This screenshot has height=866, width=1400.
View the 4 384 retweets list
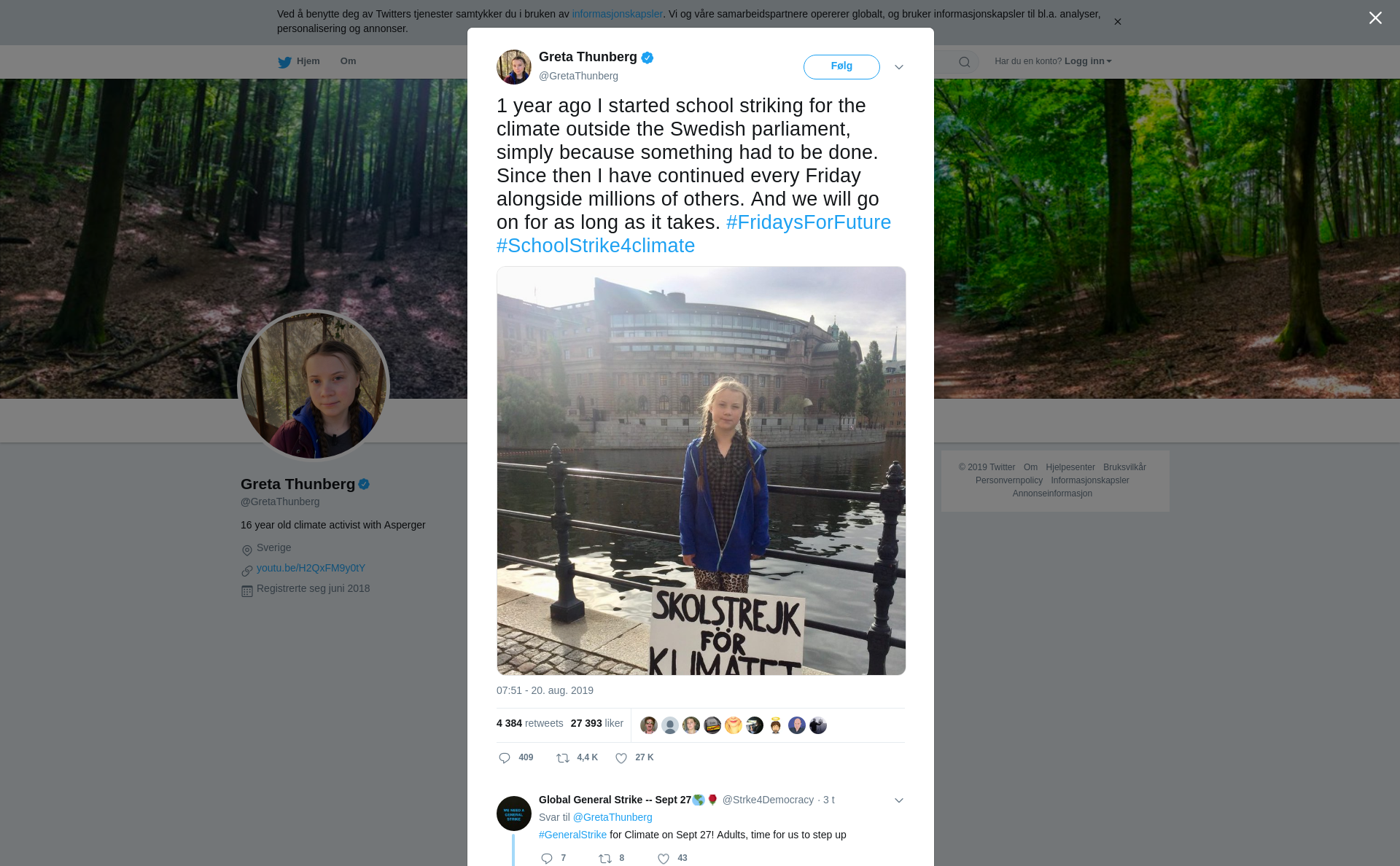click(530, 723)
